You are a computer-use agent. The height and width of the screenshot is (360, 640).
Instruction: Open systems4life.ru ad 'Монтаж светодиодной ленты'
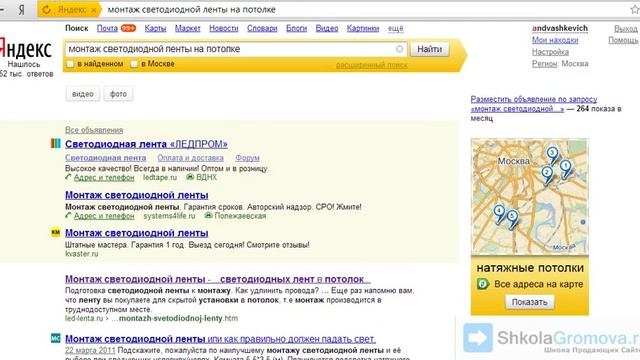point(137,195)
